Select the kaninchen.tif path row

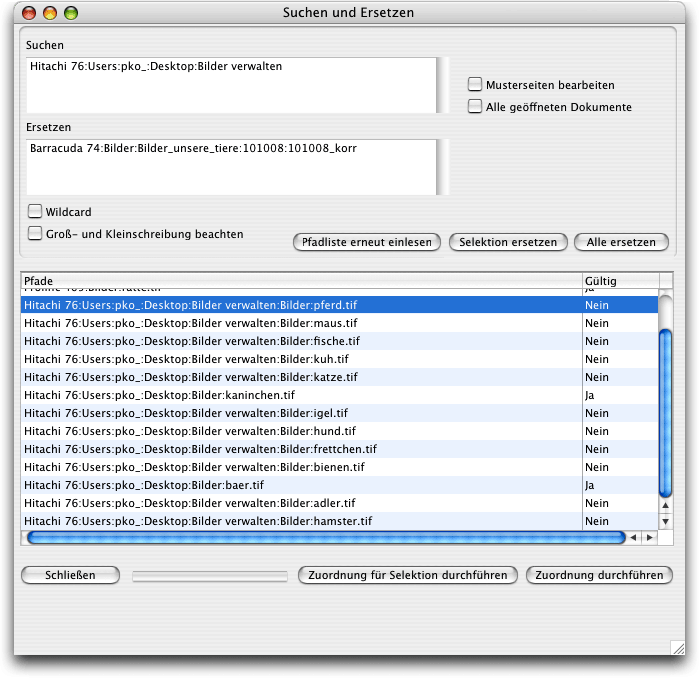(339, 395)
